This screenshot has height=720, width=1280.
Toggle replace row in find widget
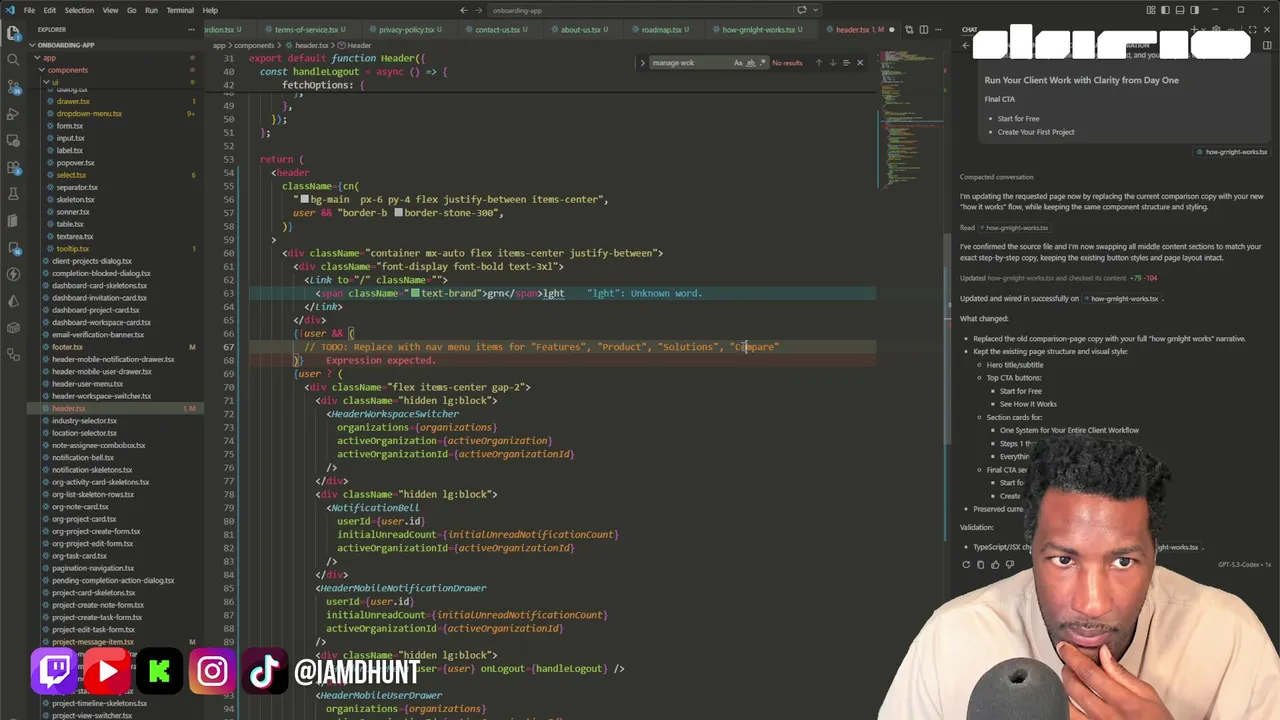click(x=643, y=62)
